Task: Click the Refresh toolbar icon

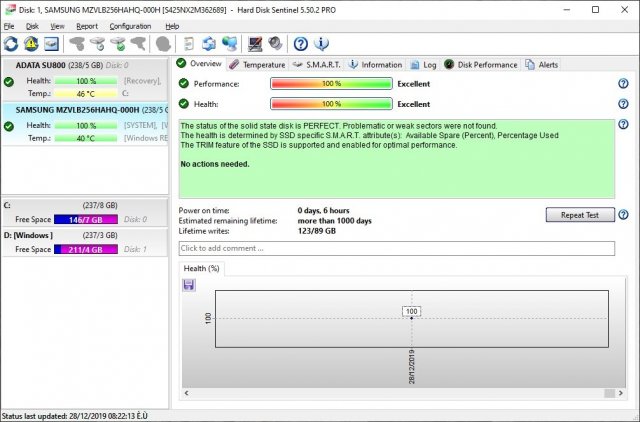Action: [11, 44]
